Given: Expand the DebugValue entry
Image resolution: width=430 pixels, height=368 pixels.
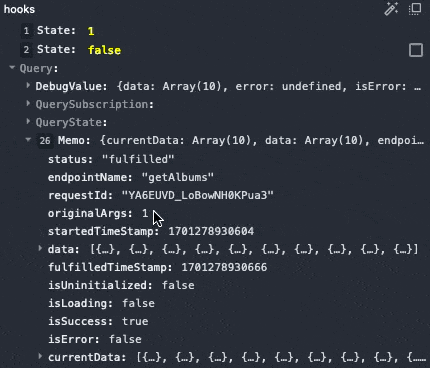Looking at the screenshot, I should pos(28,86).
